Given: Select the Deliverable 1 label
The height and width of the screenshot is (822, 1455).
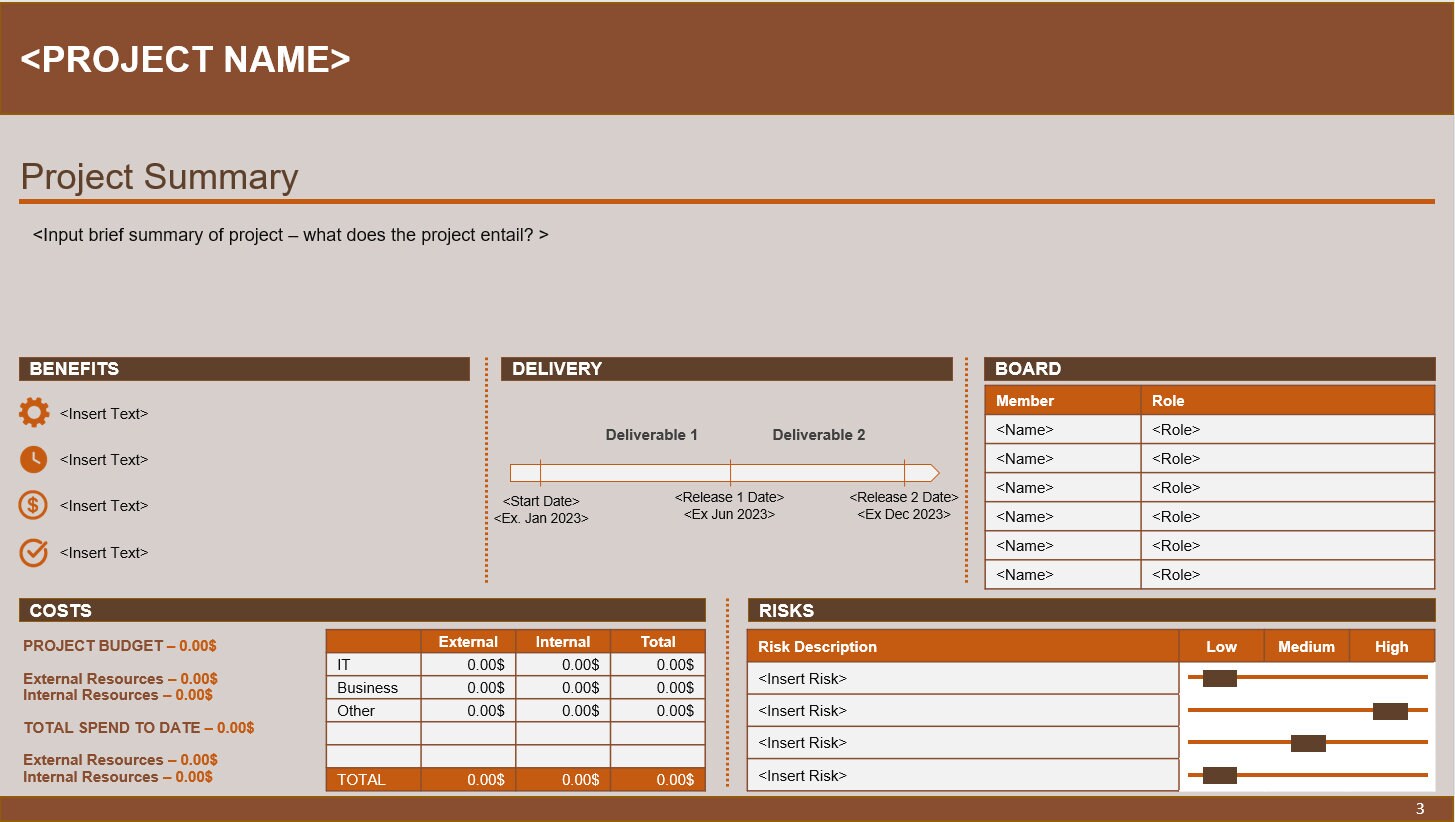Looking at the screenshot, I should click(652, 434).
